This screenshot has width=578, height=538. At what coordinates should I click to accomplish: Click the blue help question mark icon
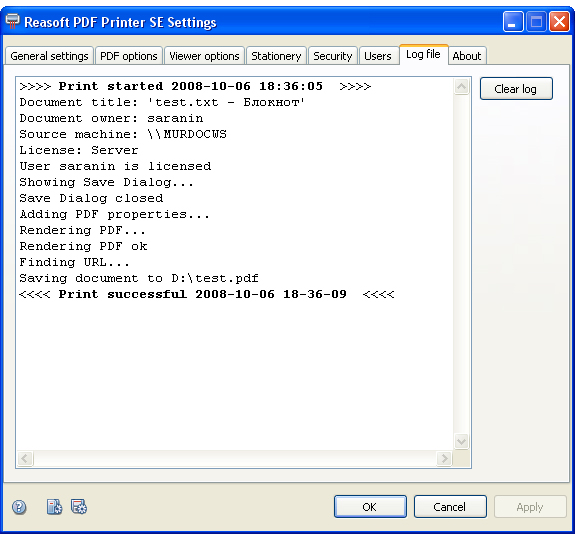click(19, 507)
